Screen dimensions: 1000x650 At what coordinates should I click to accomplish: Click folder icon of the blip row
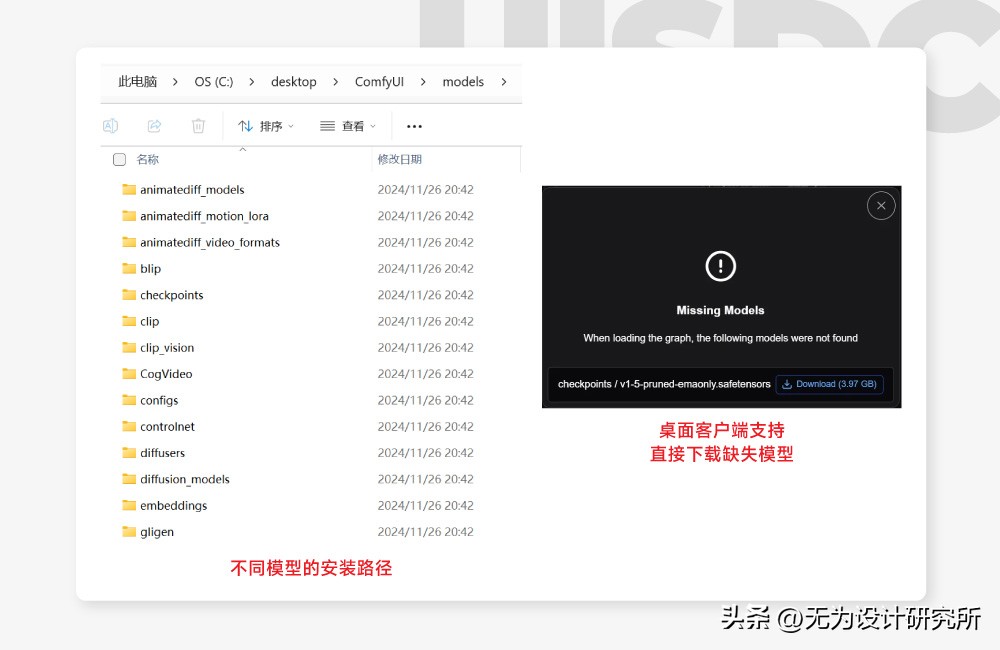point(129,268)
